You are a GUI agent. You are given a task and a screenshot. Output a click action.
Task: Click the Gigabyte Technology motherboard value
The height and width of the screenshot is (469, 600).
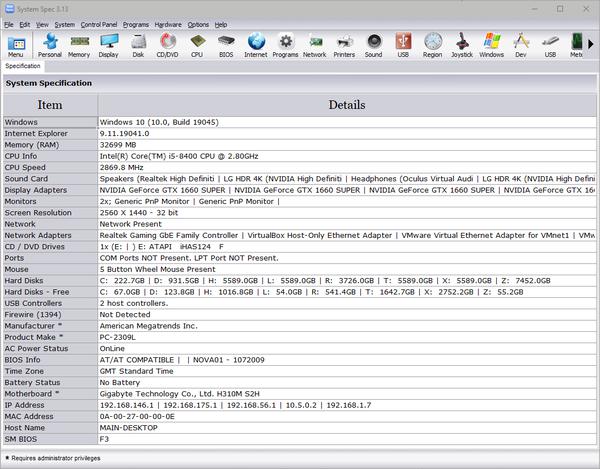tap(179, 394)
